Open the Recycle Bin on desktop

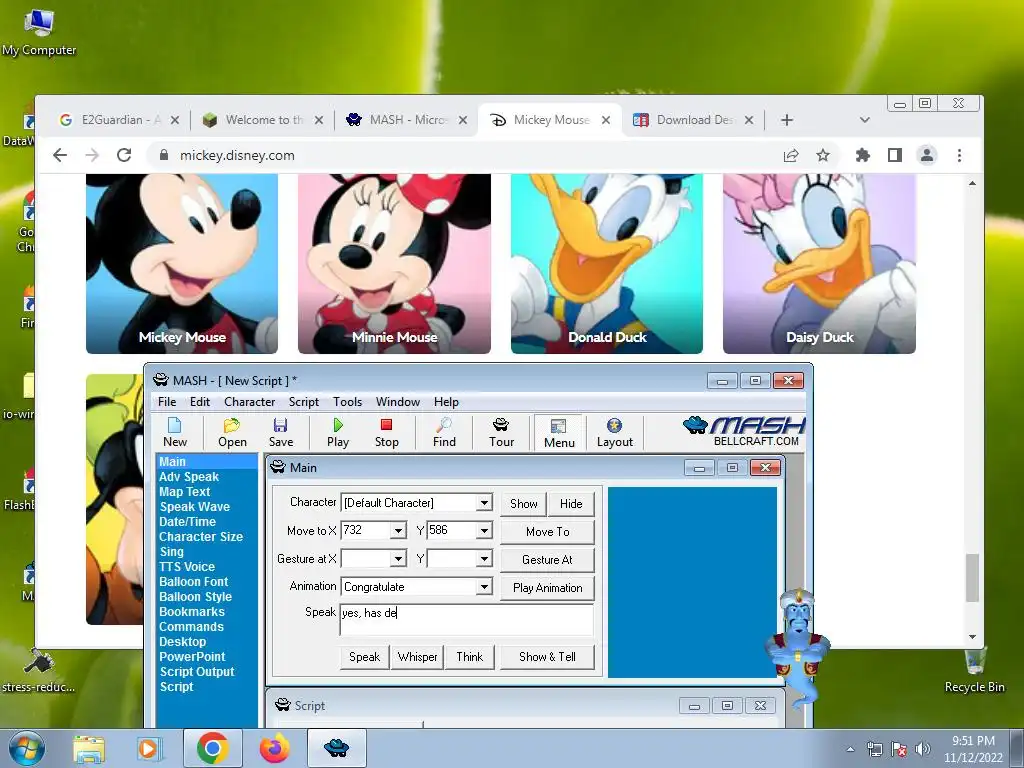pos(974,669)
